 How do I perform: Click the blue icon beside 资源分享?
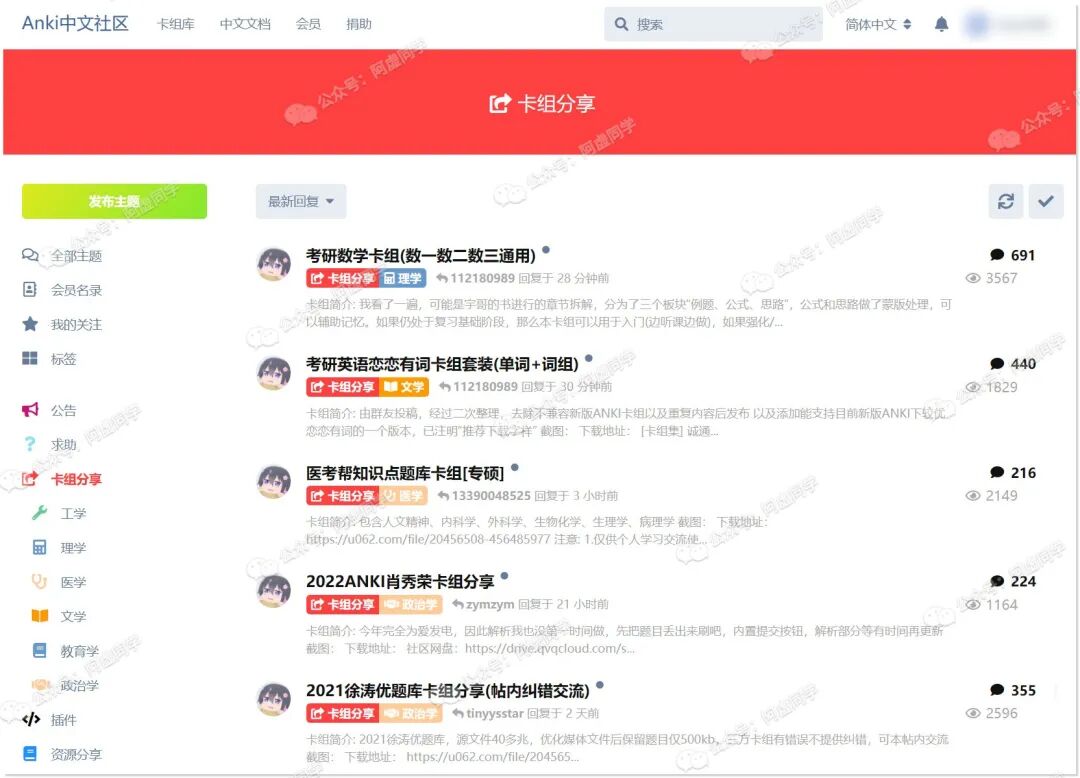pyautogui.click(x=30, y=754)
